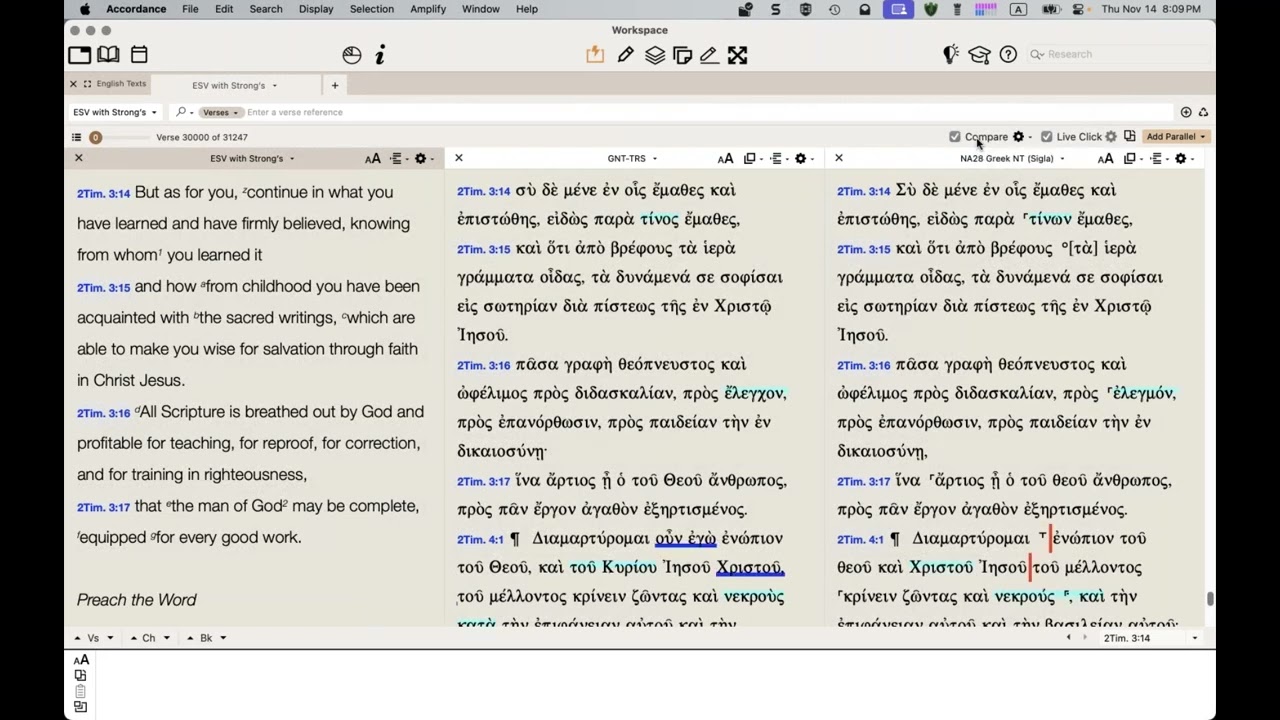Click the verse context slider knob
This screenshot has width=1280, height=720.
96,137
